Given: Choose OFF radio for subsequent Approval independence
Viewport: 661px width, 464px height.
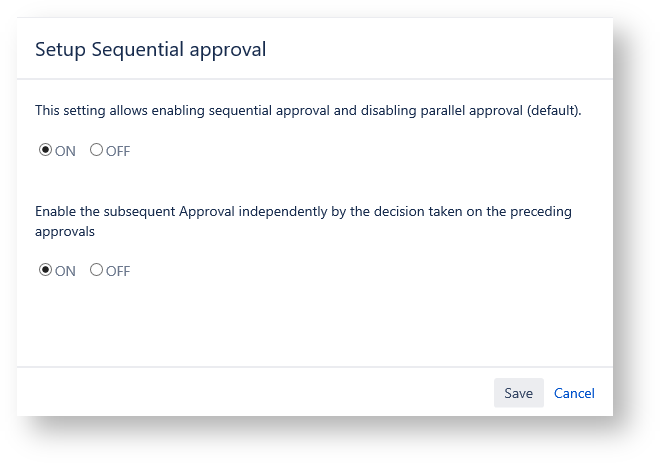Looking at the screenshot, I should tap(96, 270).
